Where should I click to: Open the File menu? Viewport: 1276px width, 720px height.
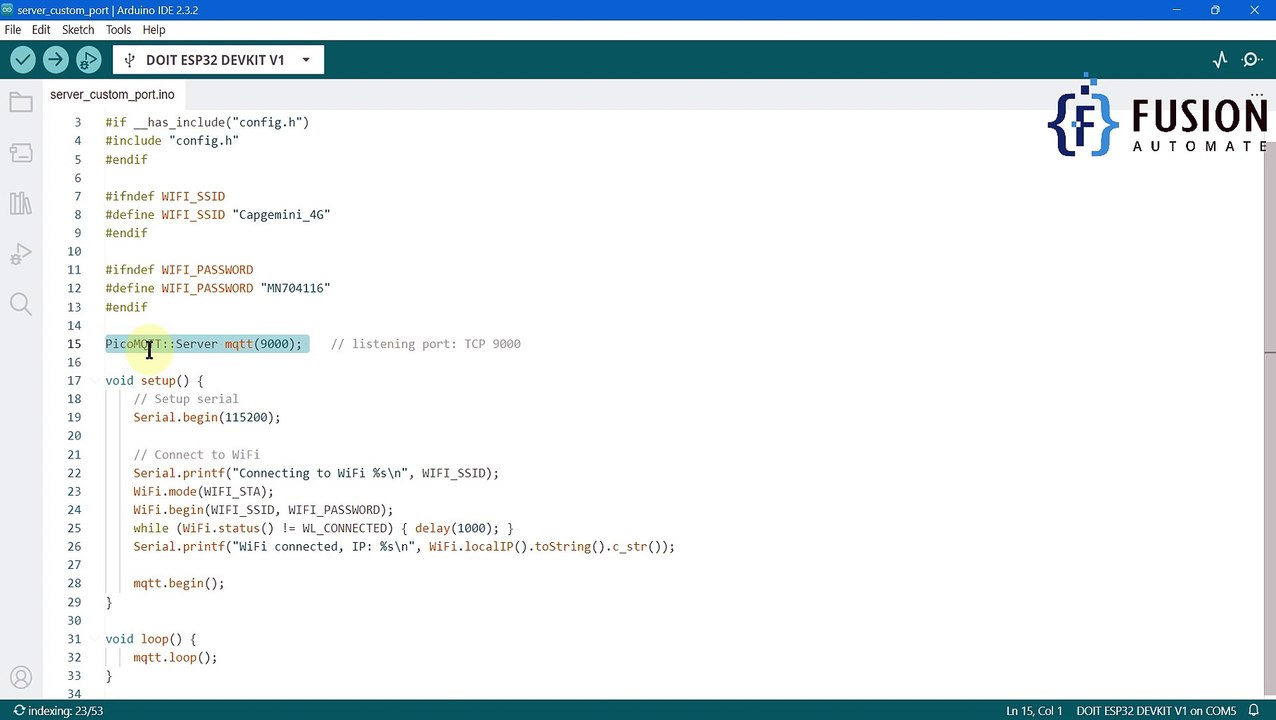13,30
